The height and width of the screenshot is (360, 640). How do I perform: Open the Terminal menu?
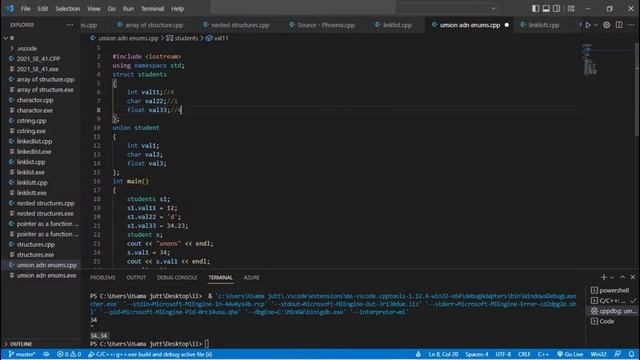[x=152, y=9]
